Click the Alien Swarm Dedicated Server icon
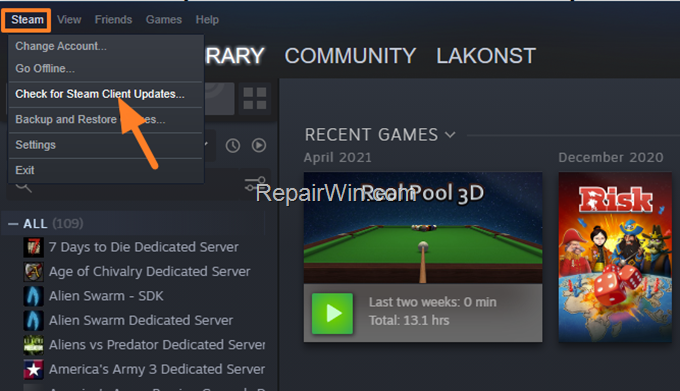680x391 pixels. (33, 320)
